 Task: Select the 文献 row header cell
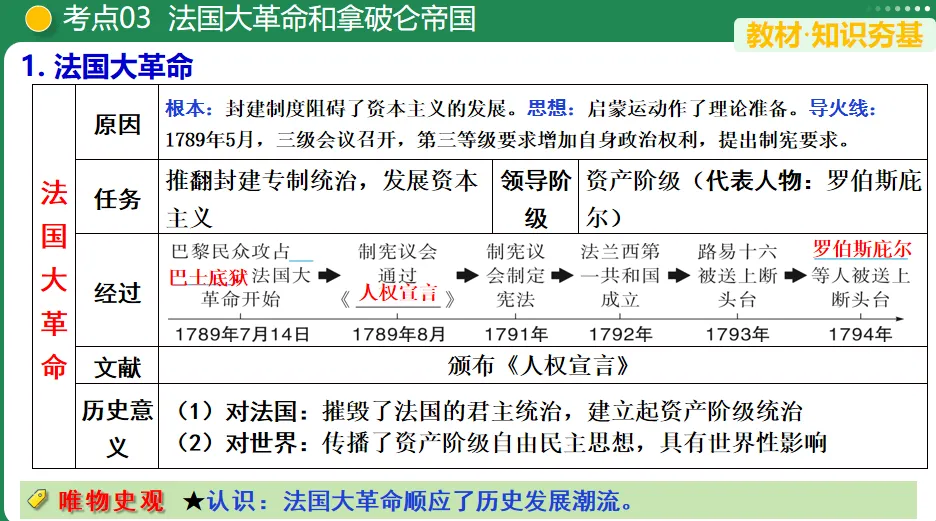(117, 366)
